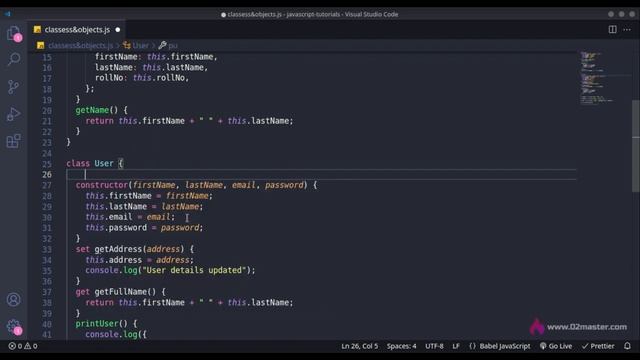Open the Run and Debug view
The image size is (640, 360).
(x=13, y=114)
